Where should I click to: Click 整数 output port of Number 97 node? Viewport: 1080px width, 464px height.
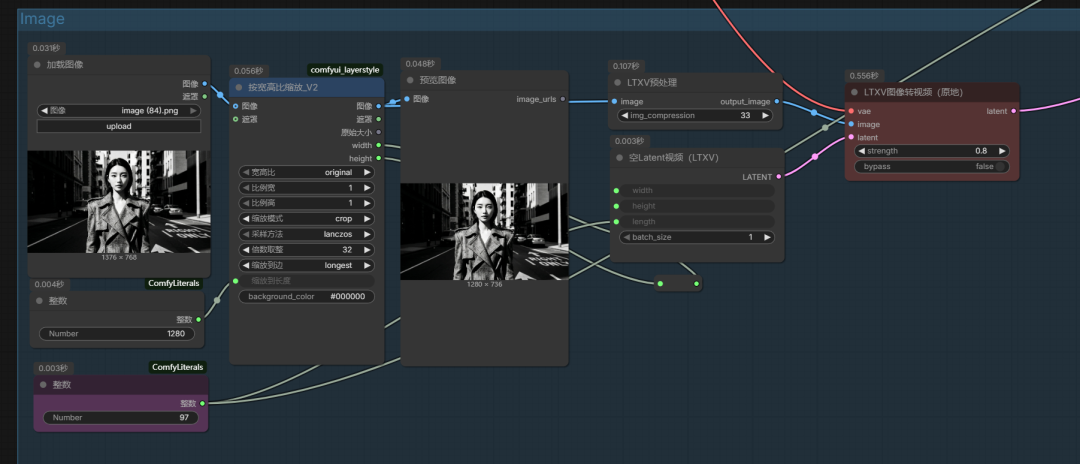click(202, 403)
